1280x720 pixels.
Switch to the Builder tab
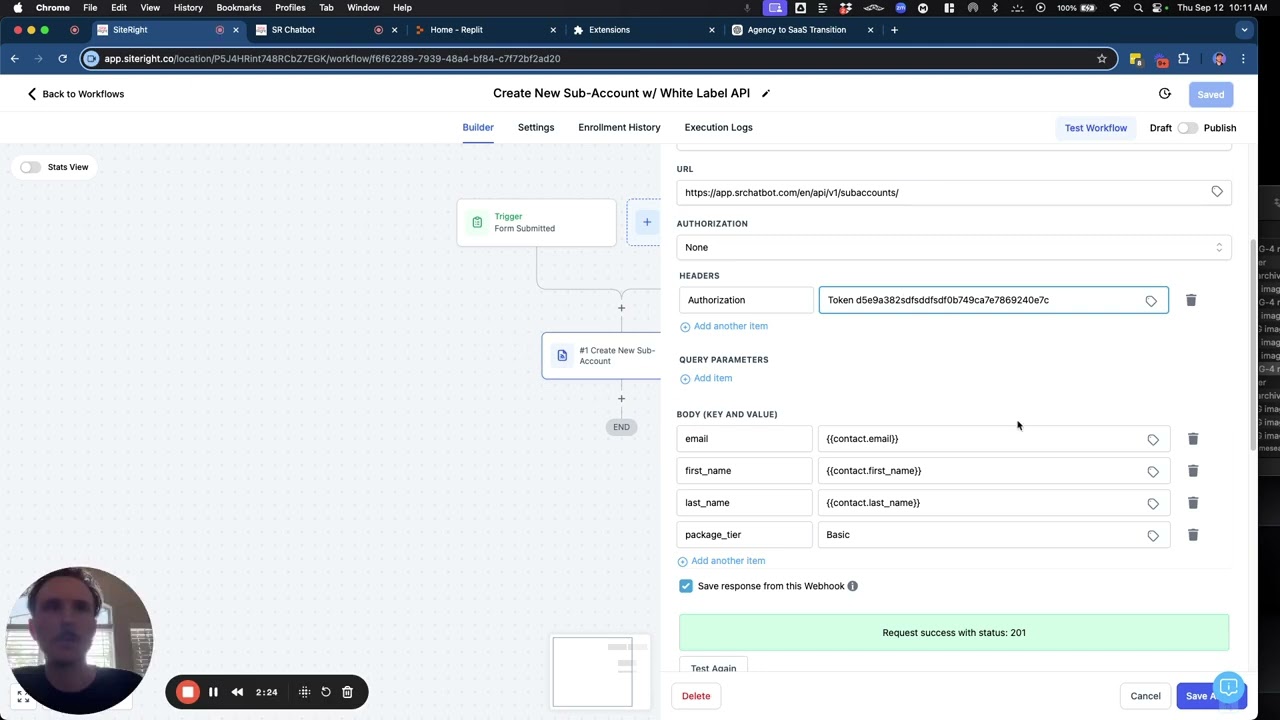point(478,128)
